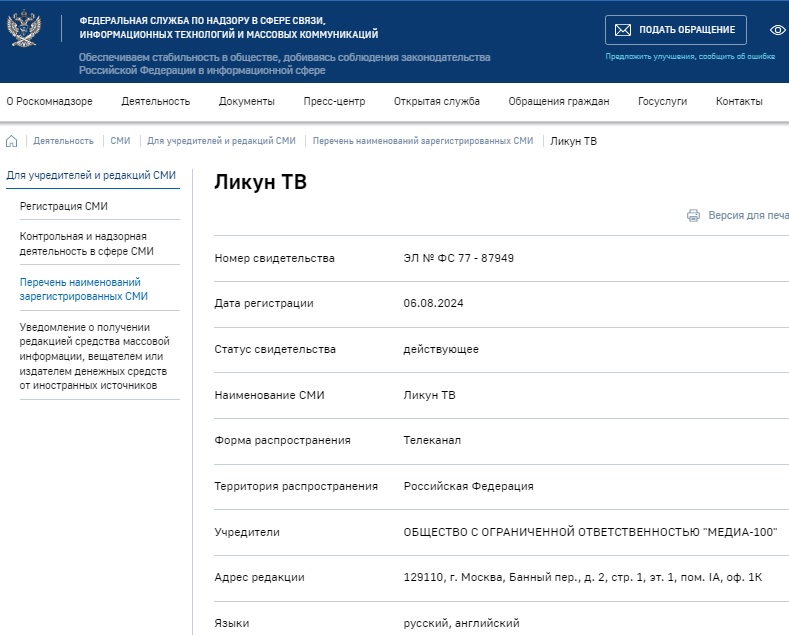Open the 'Деятельность' top menu item
The width and height of the screenshot is (789, 635).
click(x=155, y=102)
